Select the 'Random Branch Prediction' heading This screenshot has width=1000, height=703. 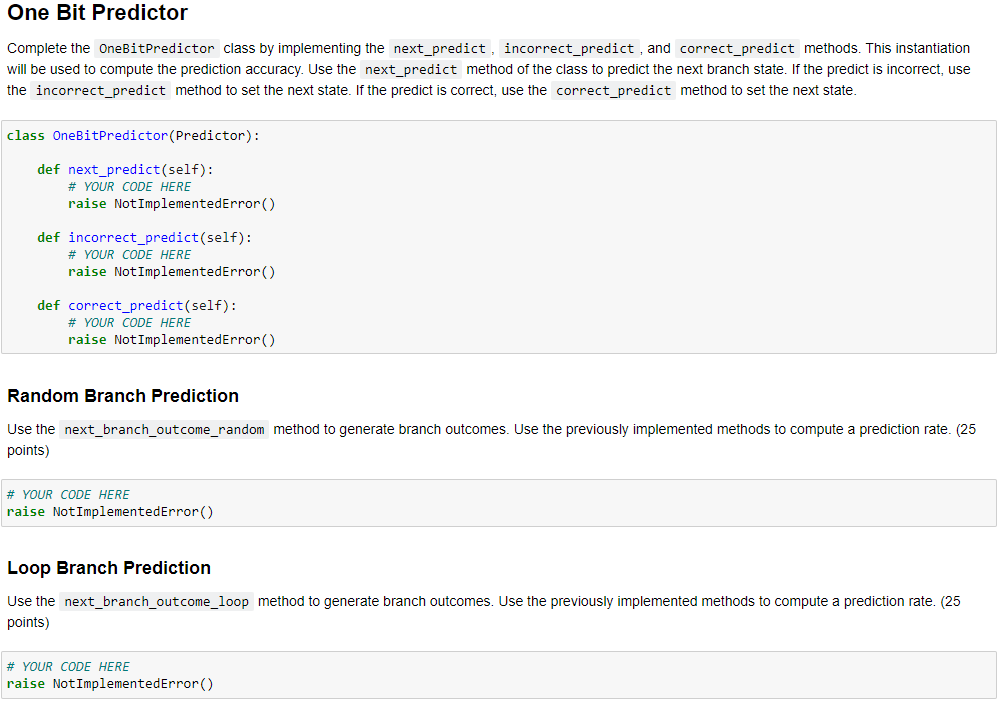pos(123,396)
